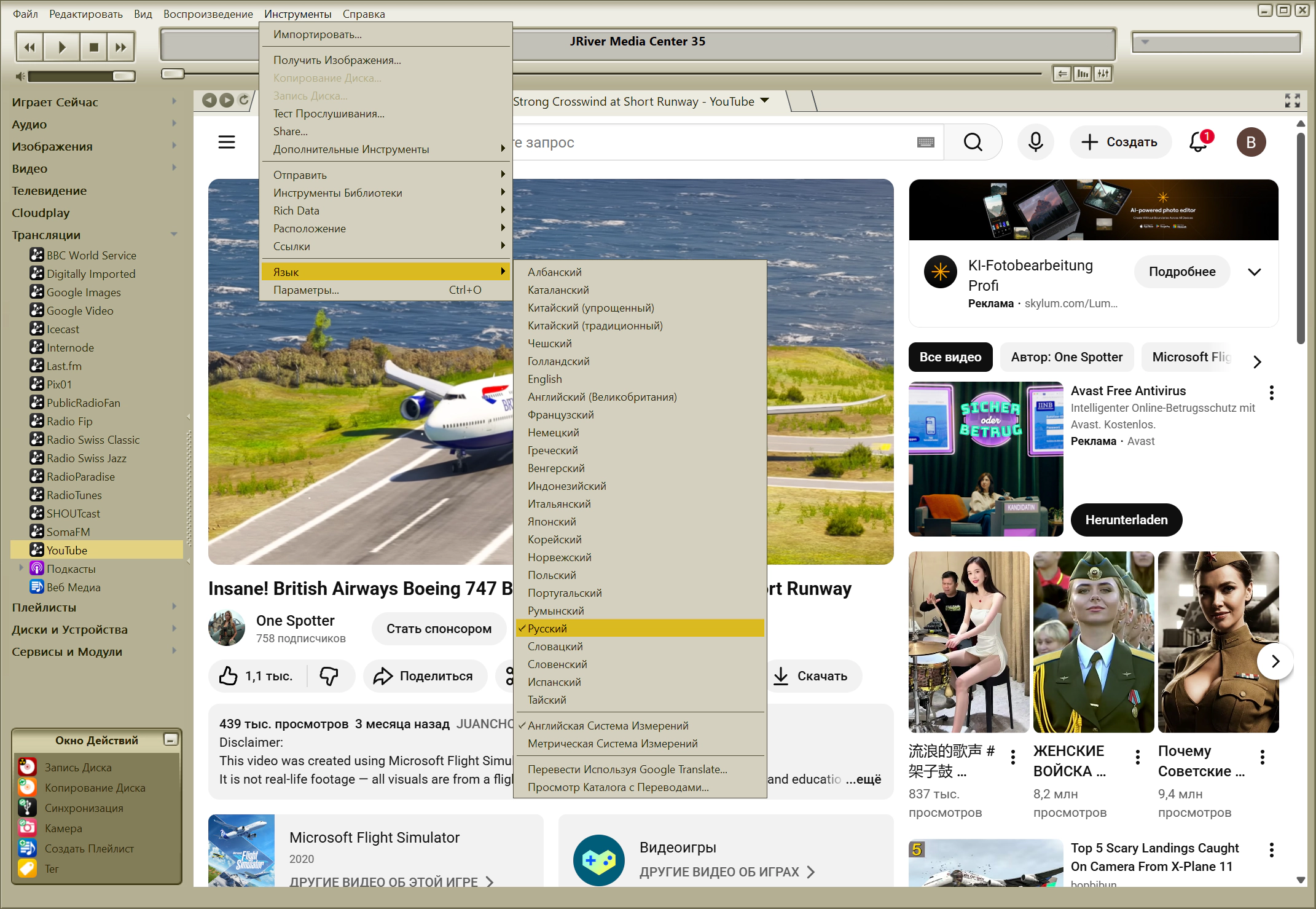
Task: Toggle fullscreen via the expand arrows icon
Action: (1292, 101)
